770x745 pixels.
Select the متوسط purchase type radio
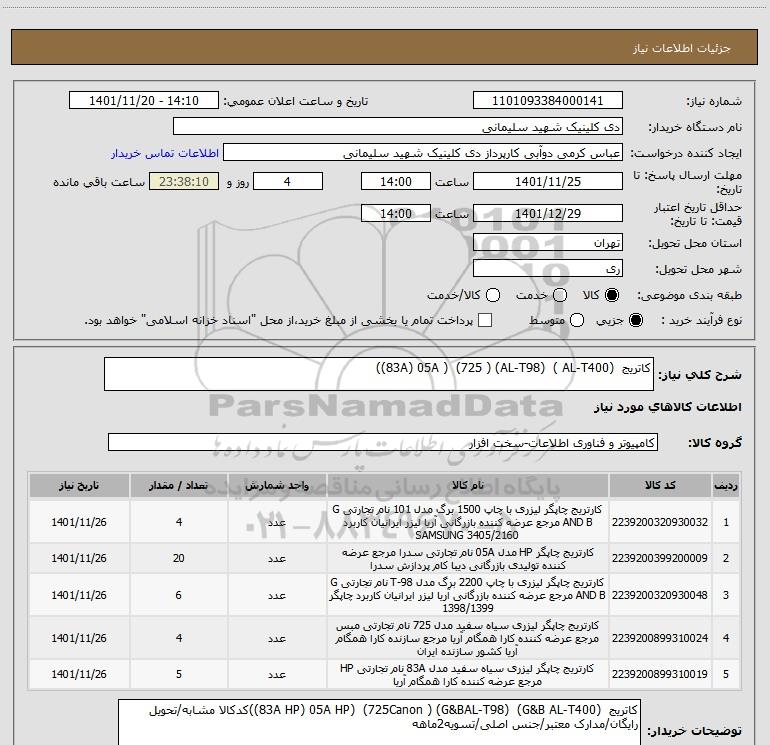[577, 321]
